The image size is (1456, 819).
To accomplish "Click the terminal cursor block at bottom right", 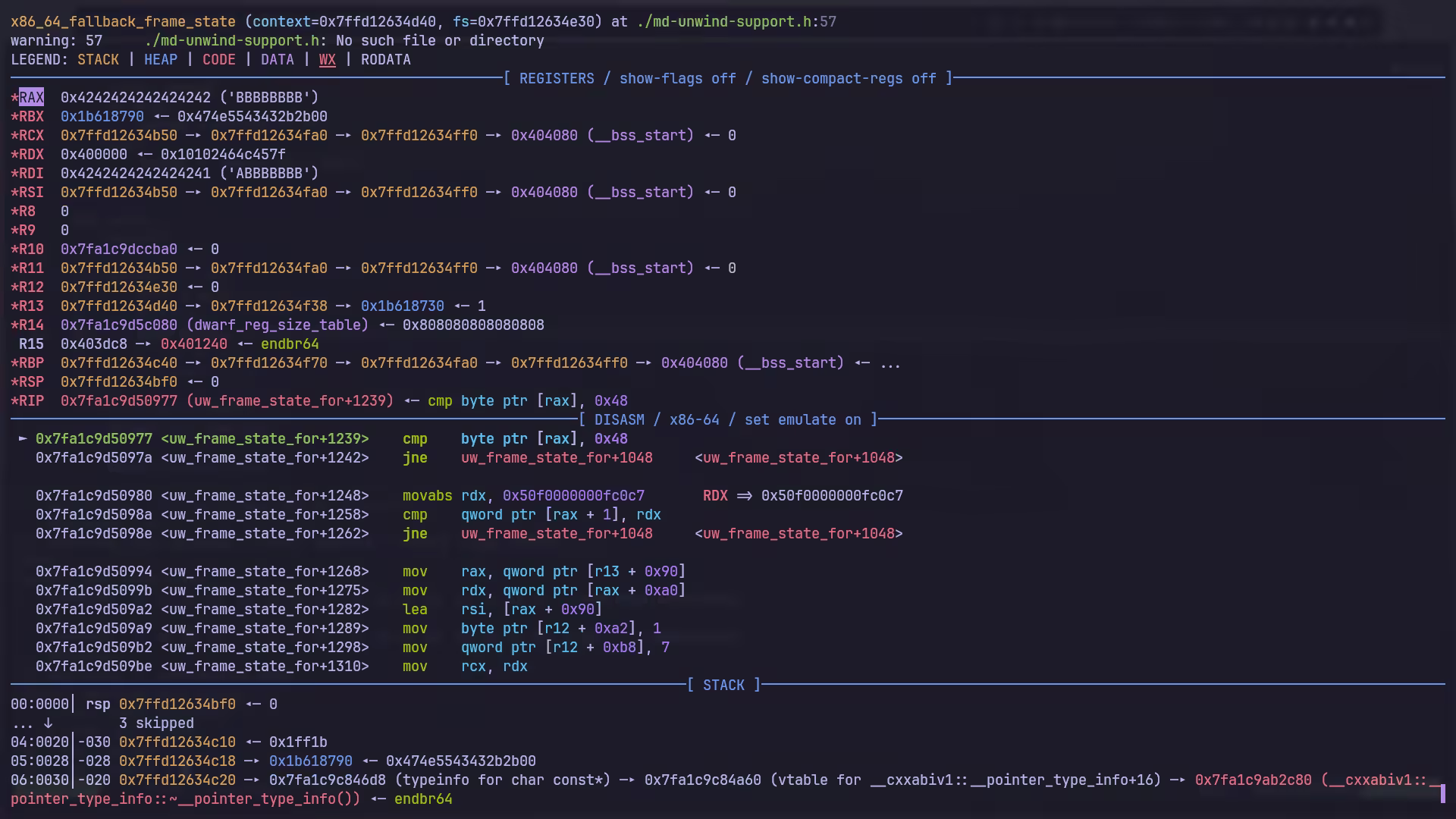I will pyautogui.click(x=1442, y=794).
